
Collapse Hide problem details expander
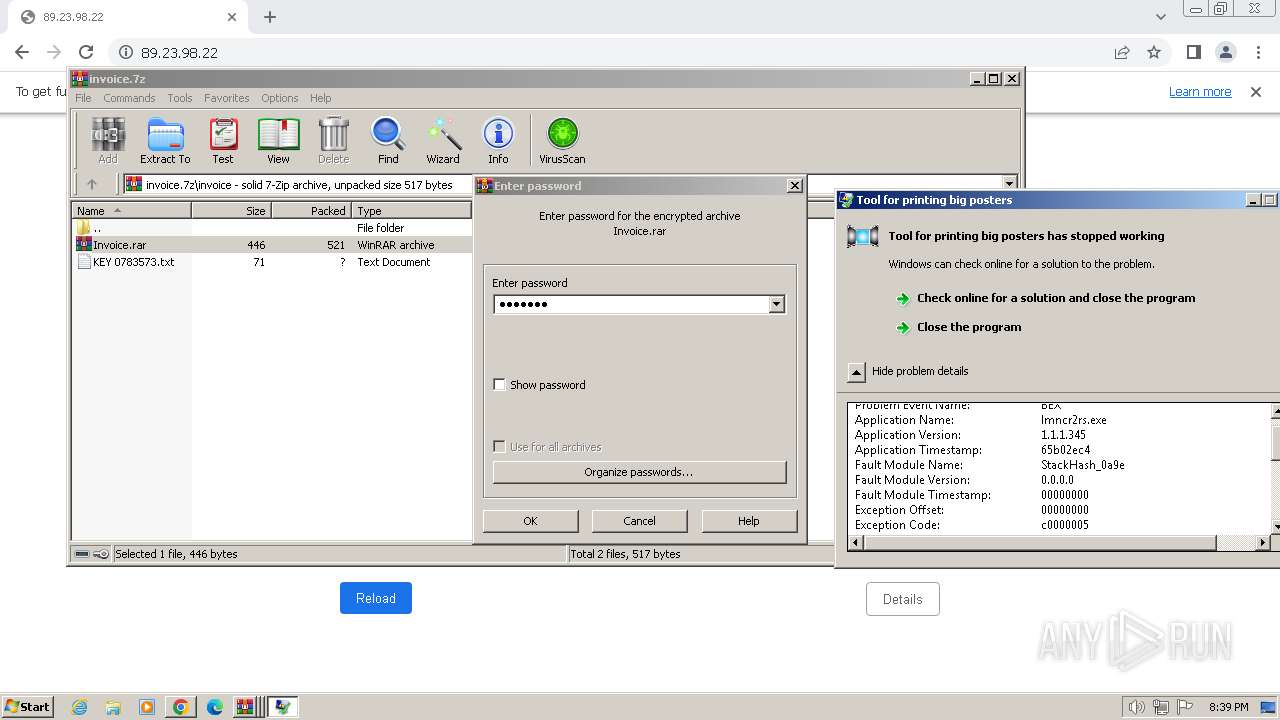click(856, 371)
